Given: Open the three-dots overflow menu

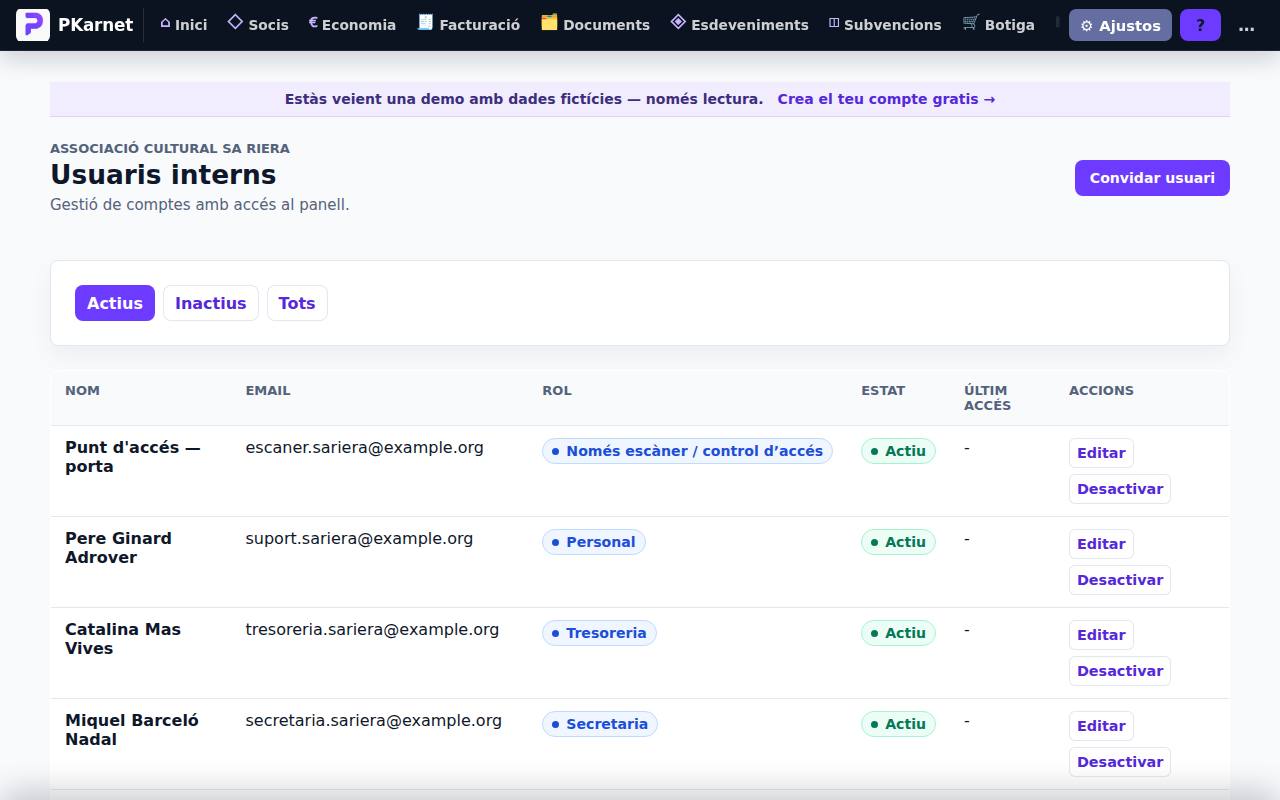Looking at the screenshot, I should coord(1246,26).
